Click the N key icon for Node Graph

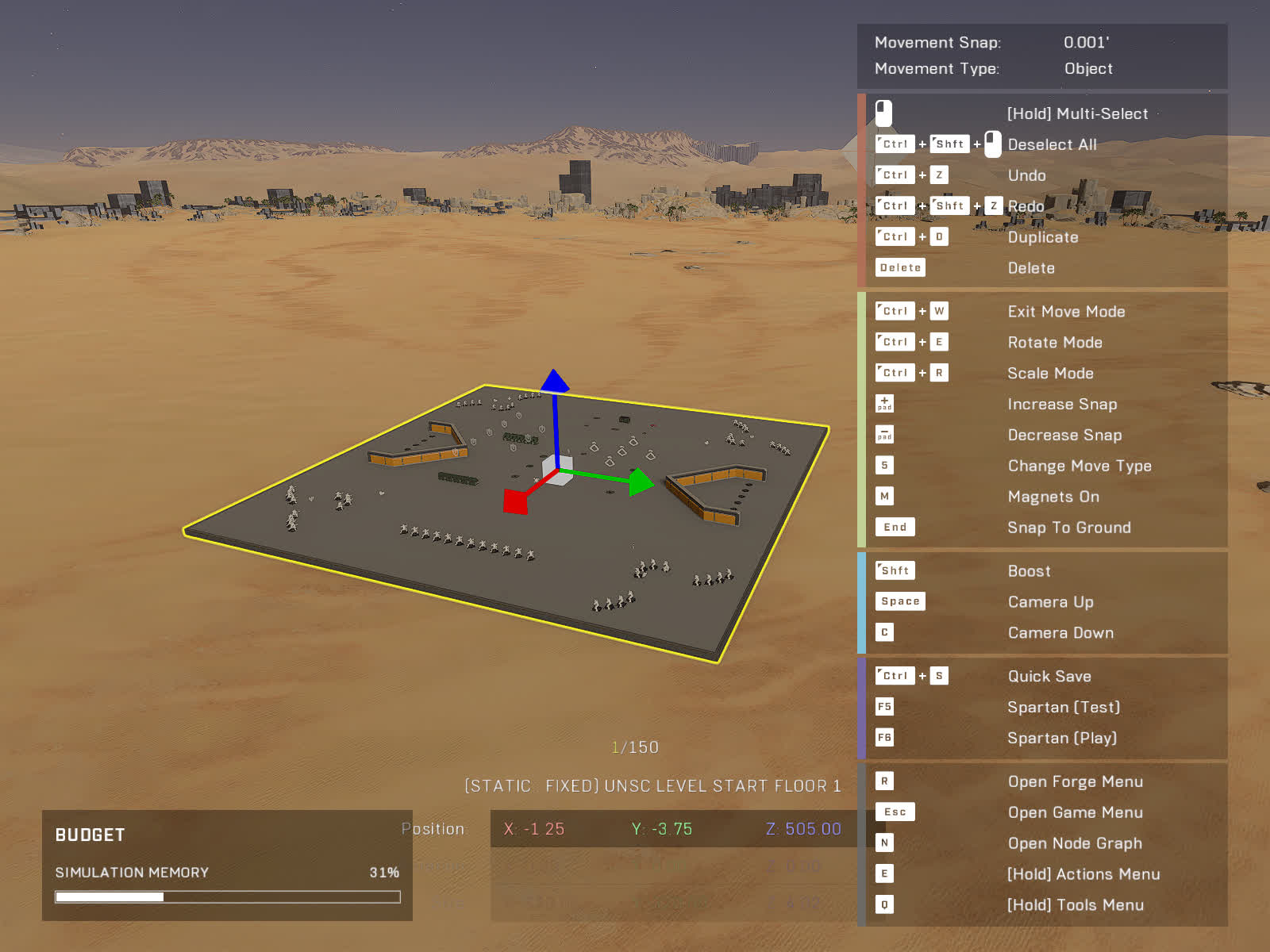coord(884,843)
